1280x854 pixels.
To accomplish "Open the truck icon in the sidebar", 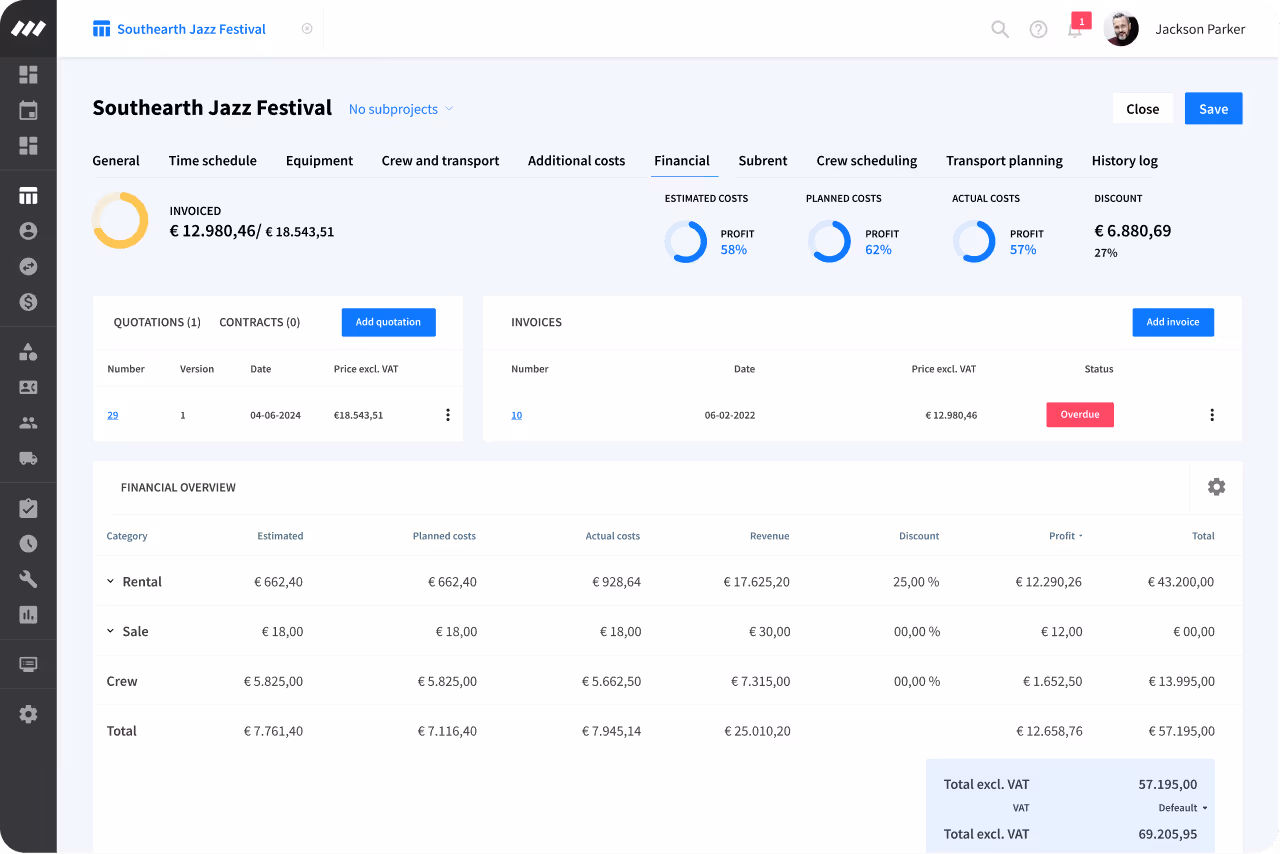I will pyautogui.click(x=28, y=458).
